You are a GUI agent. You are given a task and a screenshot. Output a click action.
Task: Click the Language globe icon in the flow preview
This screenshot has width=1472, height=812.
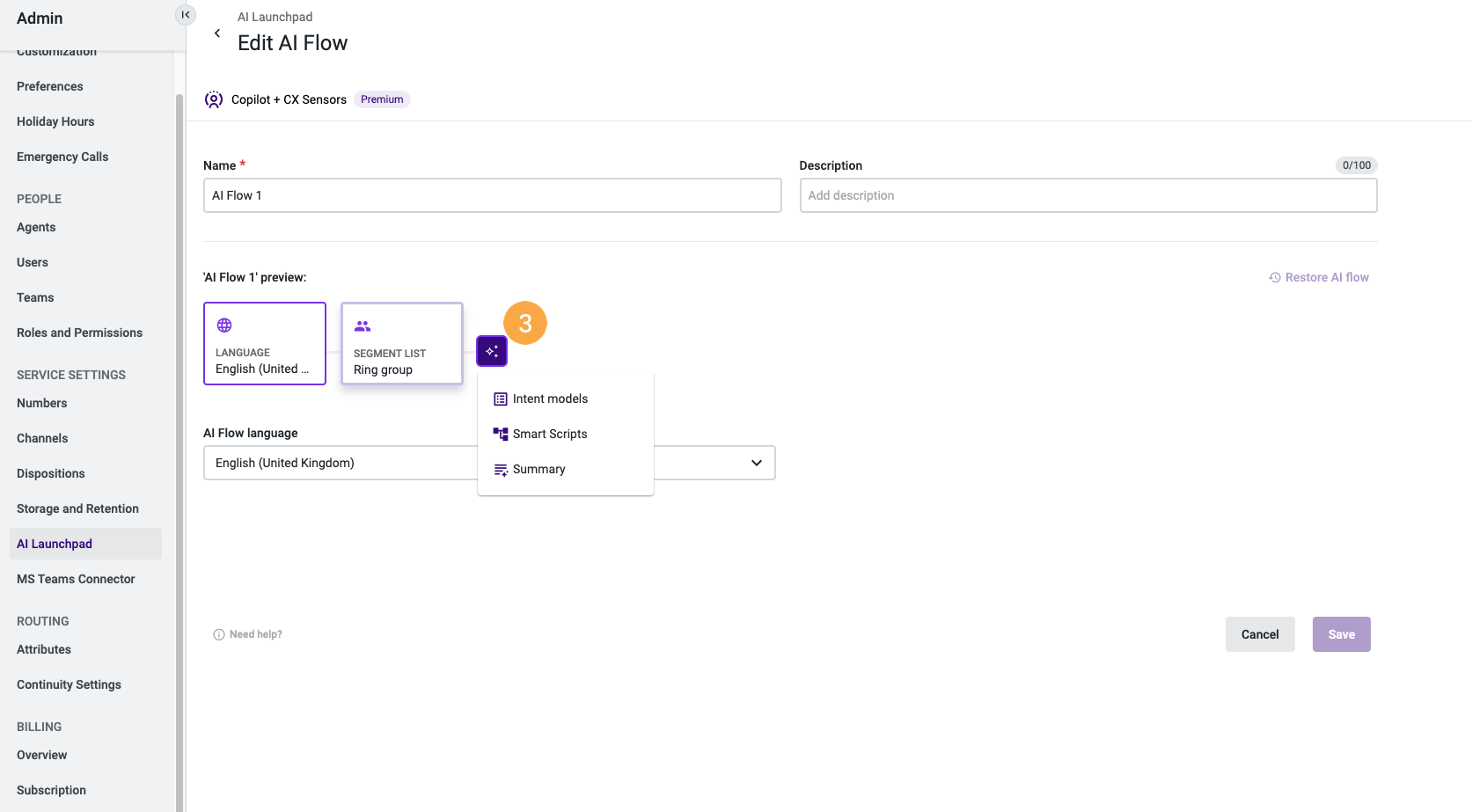click(223, 325)
